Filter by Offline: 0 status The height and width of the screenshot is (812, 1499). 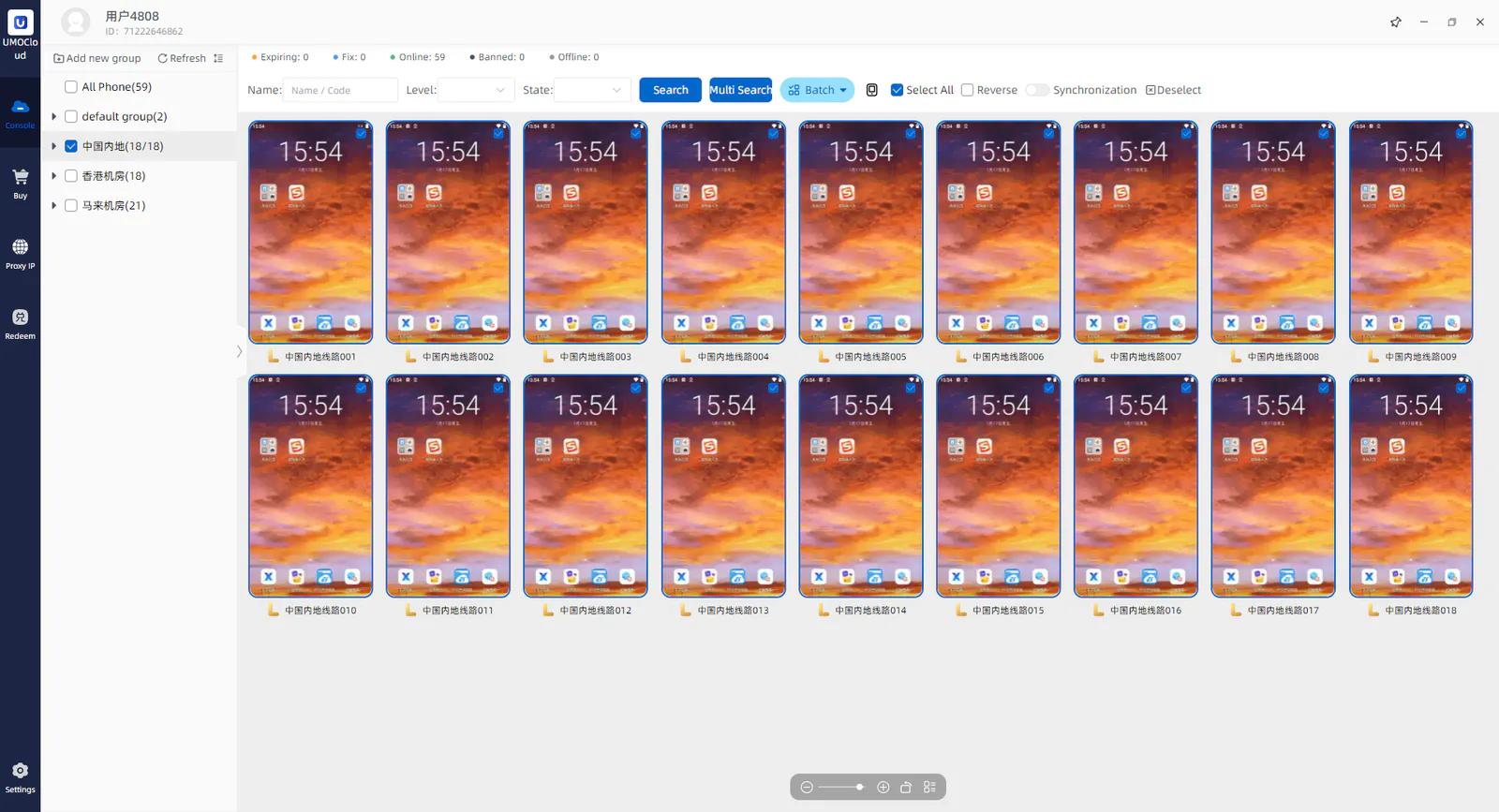(574, 57)
